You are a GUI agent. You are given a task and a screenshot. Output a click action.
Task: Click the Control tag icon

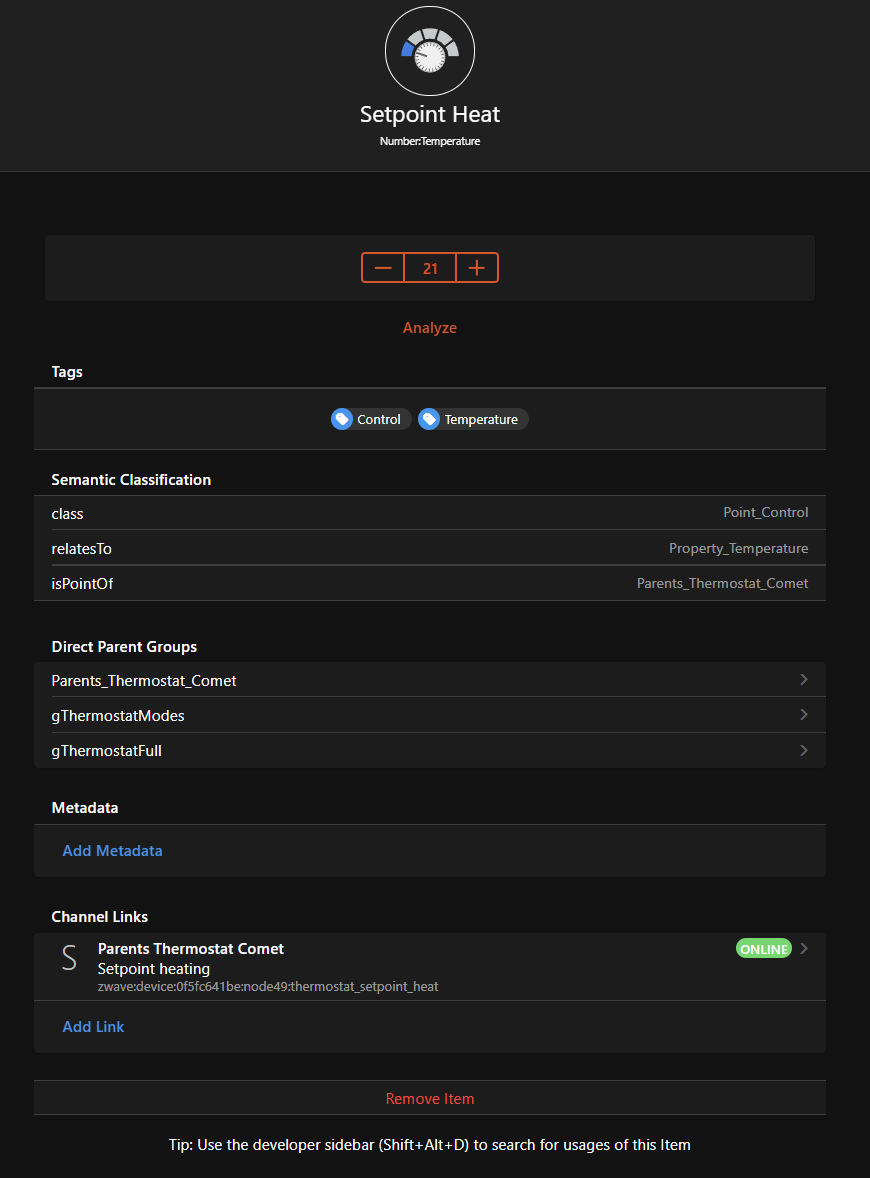(342, 420)
